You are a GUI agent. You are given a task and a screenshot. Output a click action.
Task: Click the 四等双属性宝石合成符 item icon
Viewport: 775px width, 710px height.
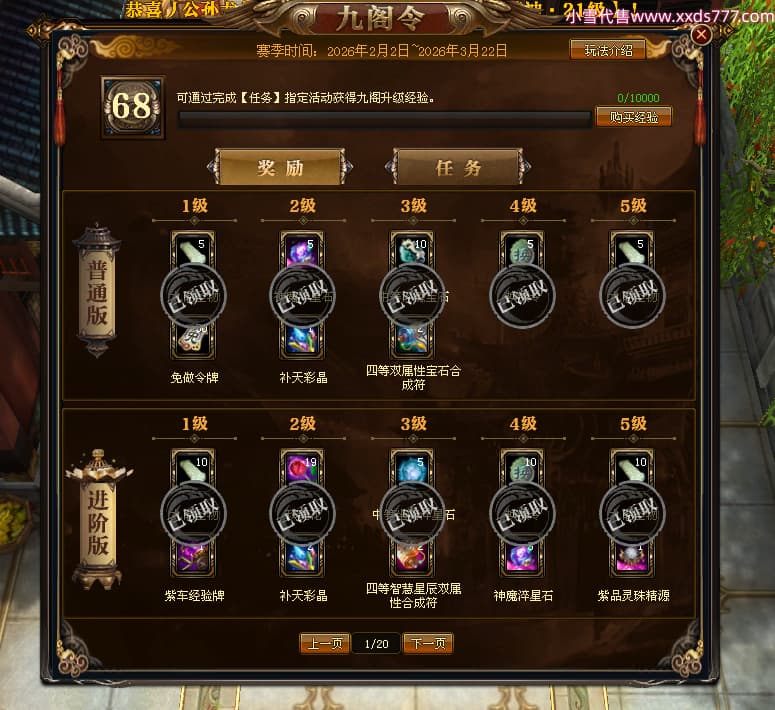click(x=413, y=341)
